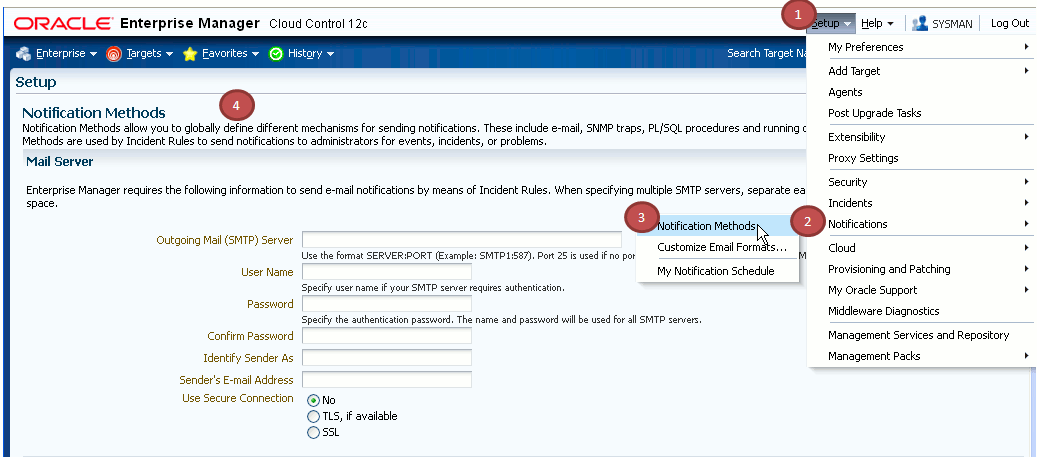Select My Preferences menu item
The image size is (1037, 457).
[866, 47]
